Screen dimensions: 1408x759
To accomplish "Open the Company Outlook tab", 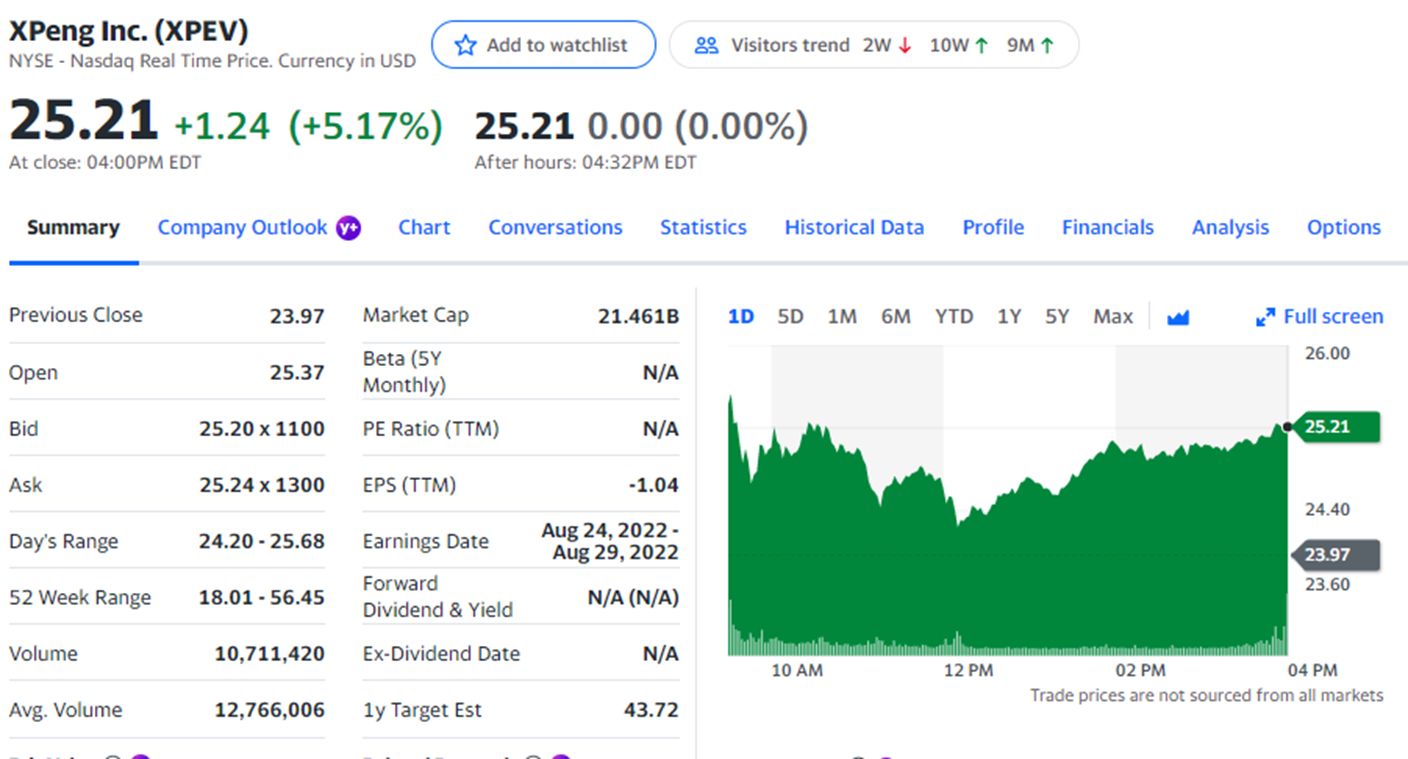I will (242, 228).
